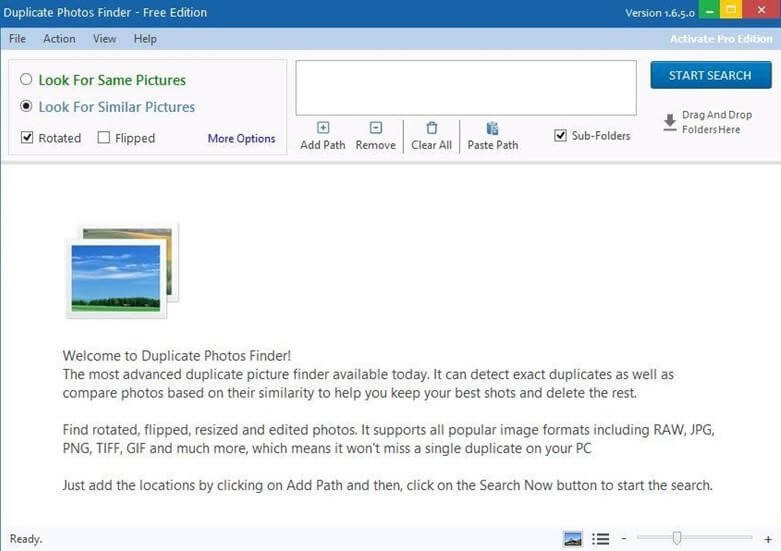
Task: Open the File menu
Action: pos(17,39)
